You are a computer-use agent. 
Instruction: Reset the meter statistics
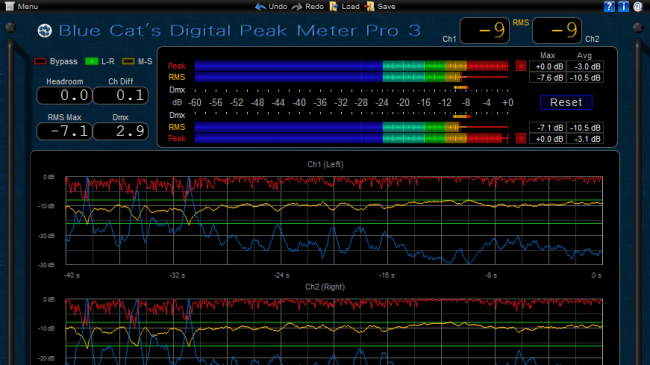tap(566, 102)
